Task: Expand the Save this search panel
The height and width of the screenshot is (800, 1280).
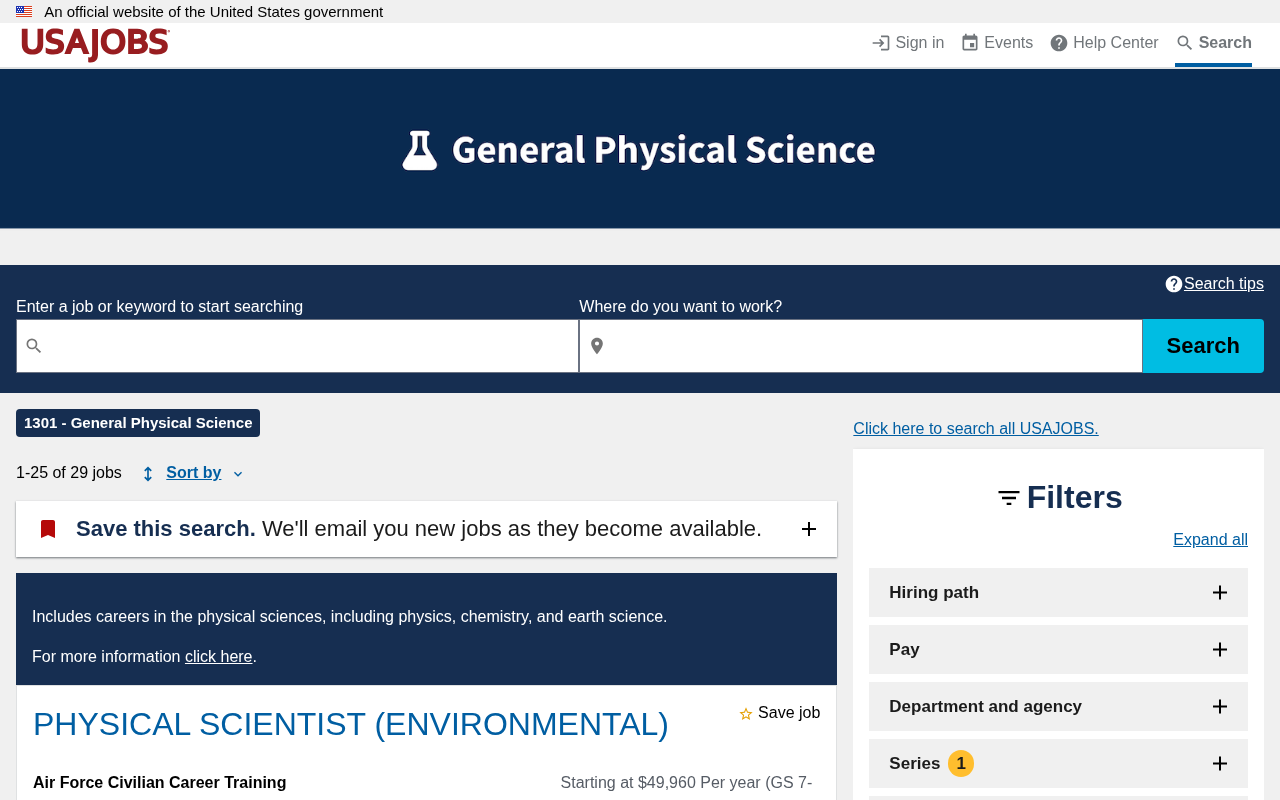Action: pos(809,529)
